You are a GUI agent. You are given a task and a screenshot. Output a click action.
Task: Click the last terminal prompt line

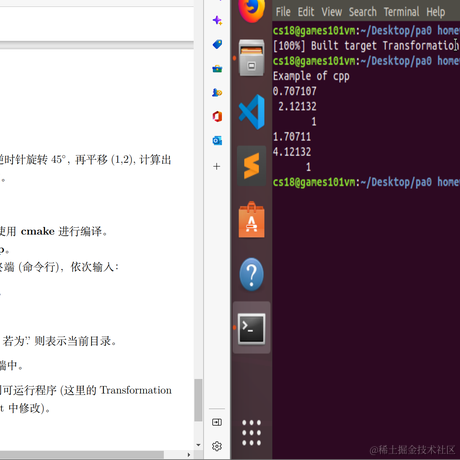(x=366, y=182)
